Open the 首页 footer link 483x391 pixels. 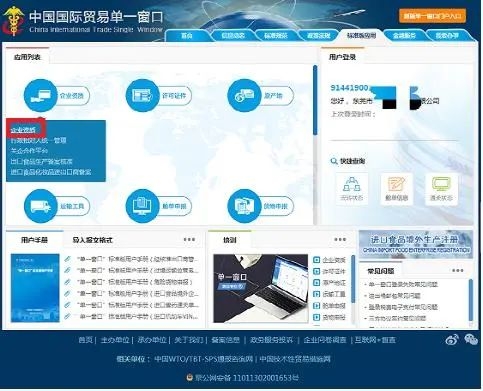pyautogui.click(x=85, y=340)
